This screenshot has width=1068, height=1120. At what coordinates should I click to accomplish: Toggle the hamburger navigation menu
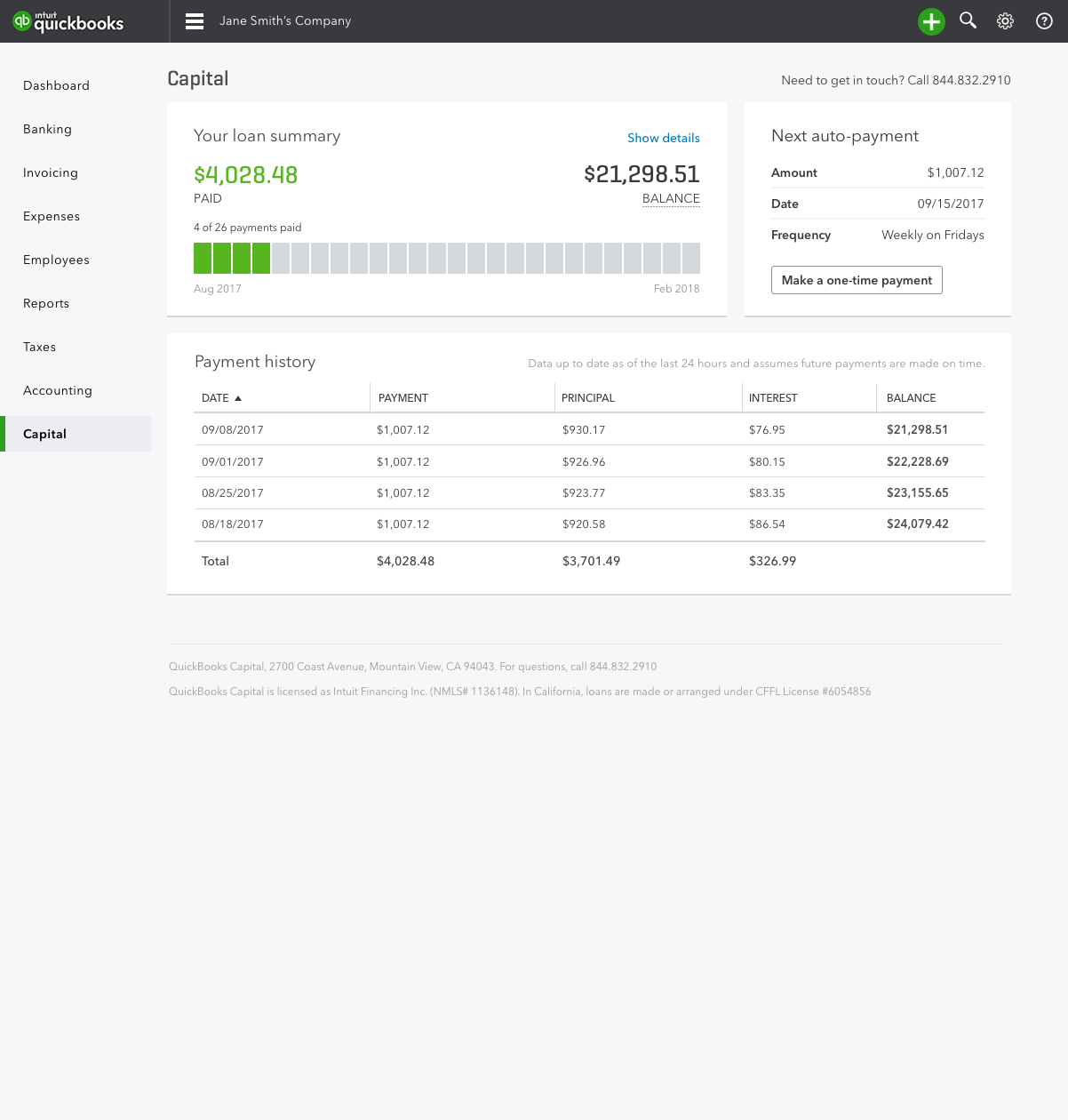tap(195, 21)
